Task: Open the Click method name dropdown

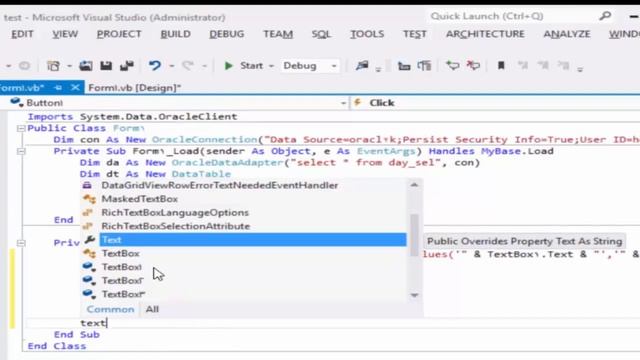Action: click(x=495, y=102)
